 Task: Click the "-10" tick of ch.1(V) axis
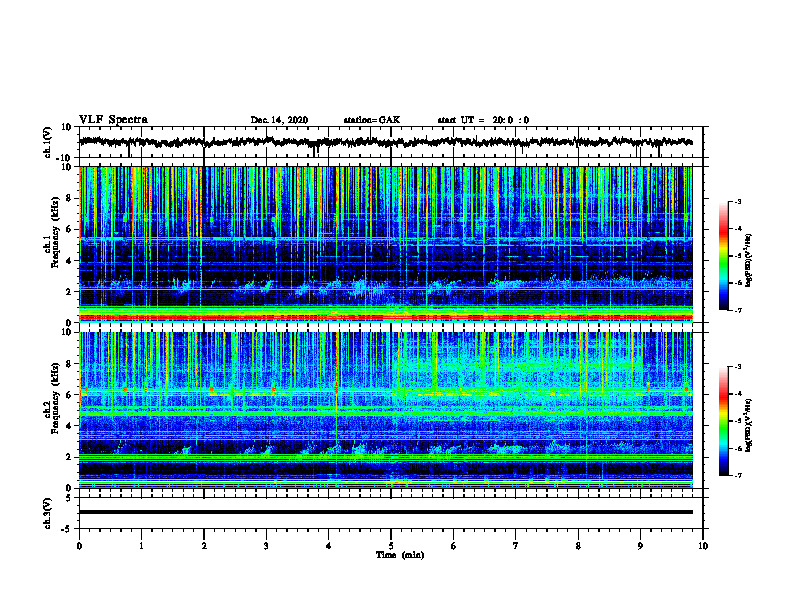(65, 158)
